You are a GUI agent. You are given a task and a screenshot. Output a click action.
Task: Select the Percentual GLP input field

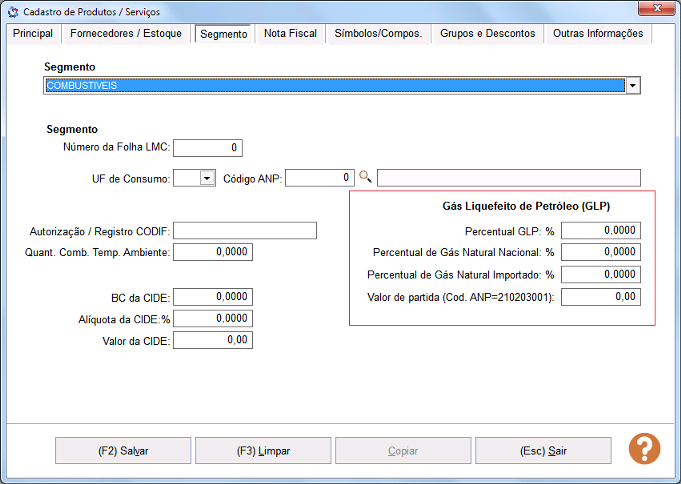pyautogui.click(x=600, y=231)
